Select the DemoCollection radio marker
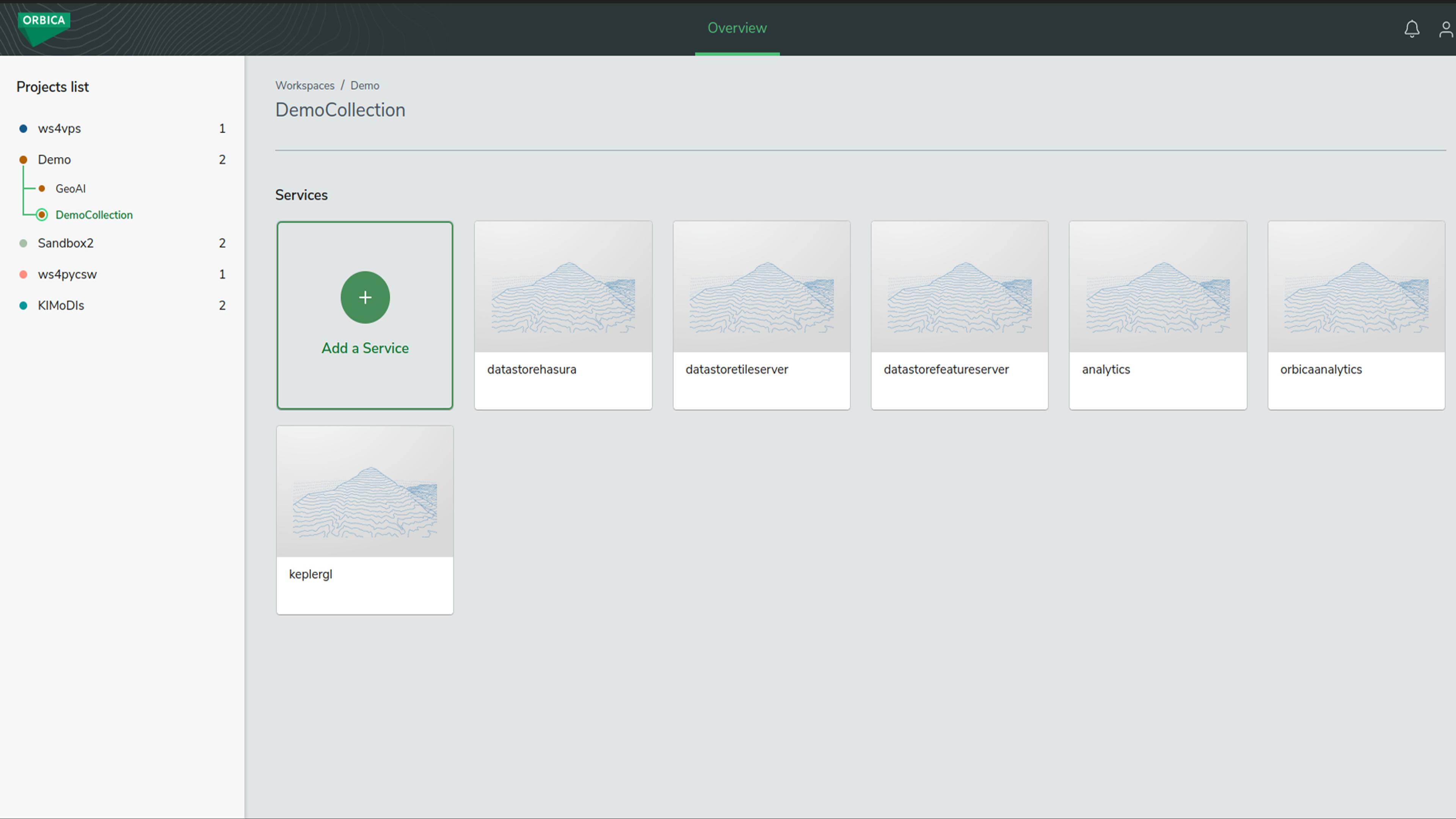Image resolution: width=1456 pixels, height=819 pixels. (x=42, y=215)
